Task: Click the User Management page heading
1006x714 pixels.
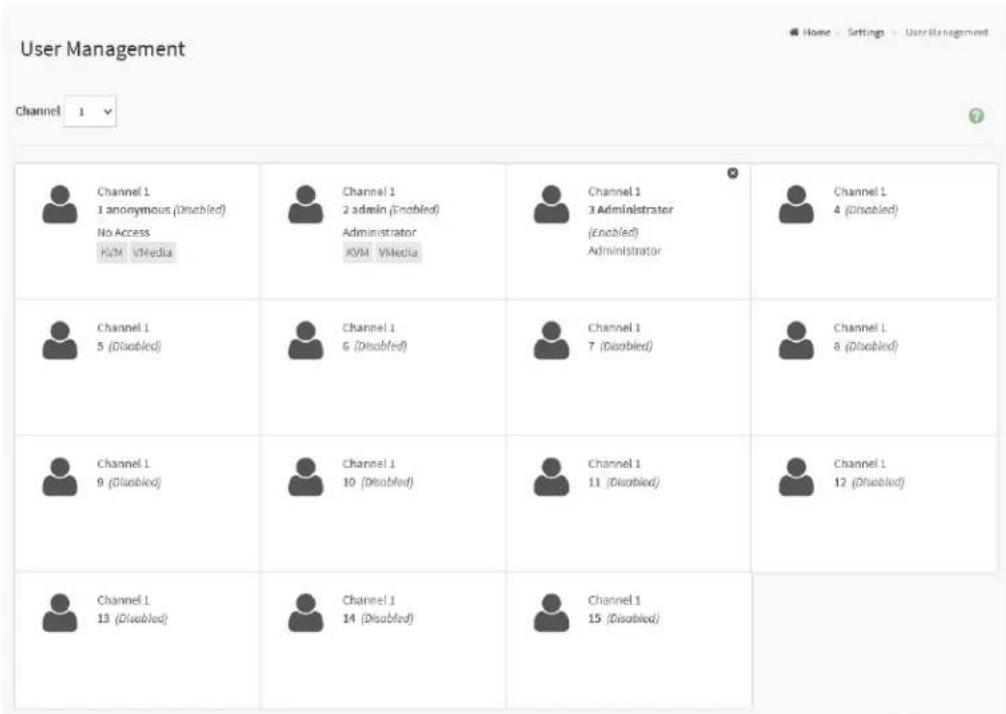Action: point(103,49)
